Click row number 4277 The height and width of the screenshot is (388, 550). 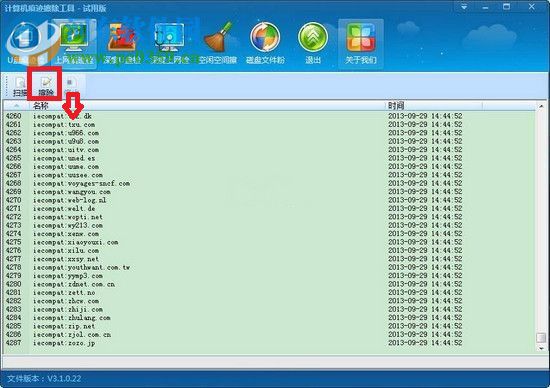pos(13,259)
